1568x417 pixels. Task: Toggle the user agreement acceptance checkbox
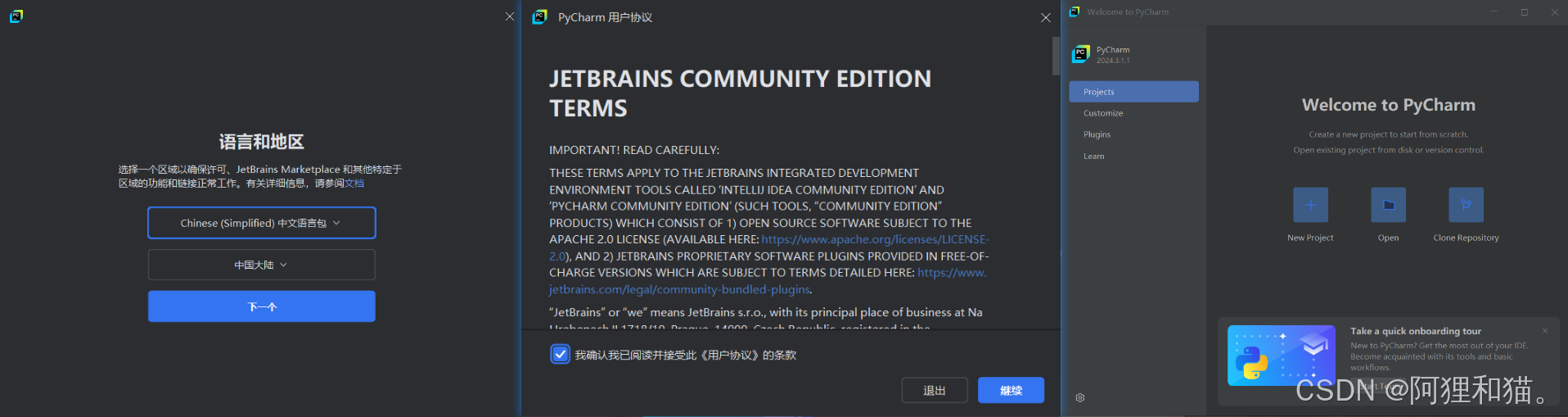pyautogui.click(x=560, y=355)
